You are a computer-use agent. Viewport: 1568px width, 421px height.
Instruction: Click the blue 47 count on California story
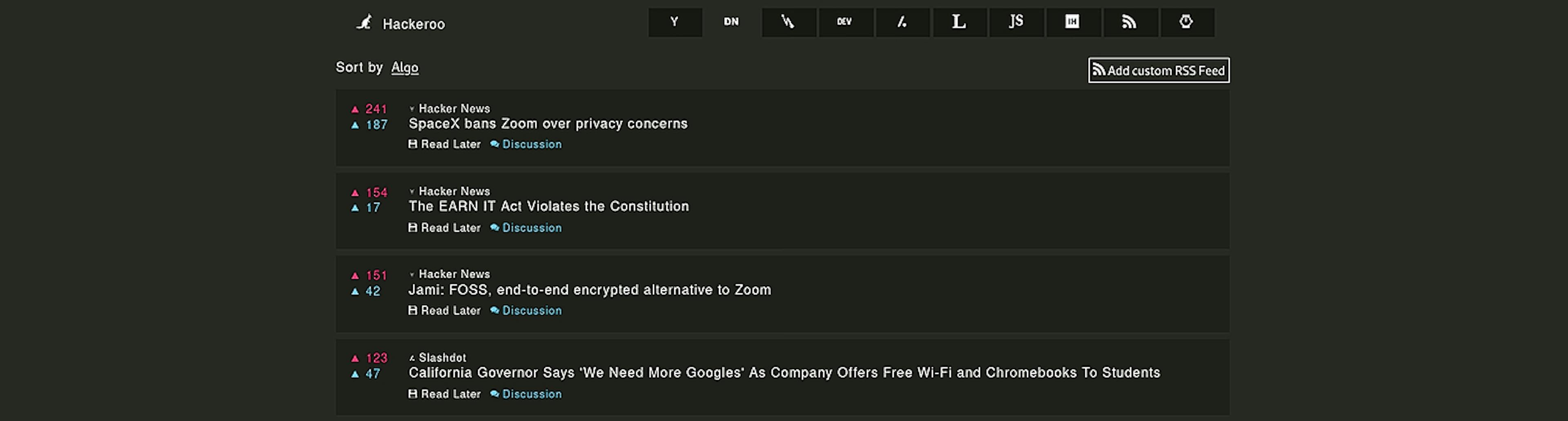[373, 374]
